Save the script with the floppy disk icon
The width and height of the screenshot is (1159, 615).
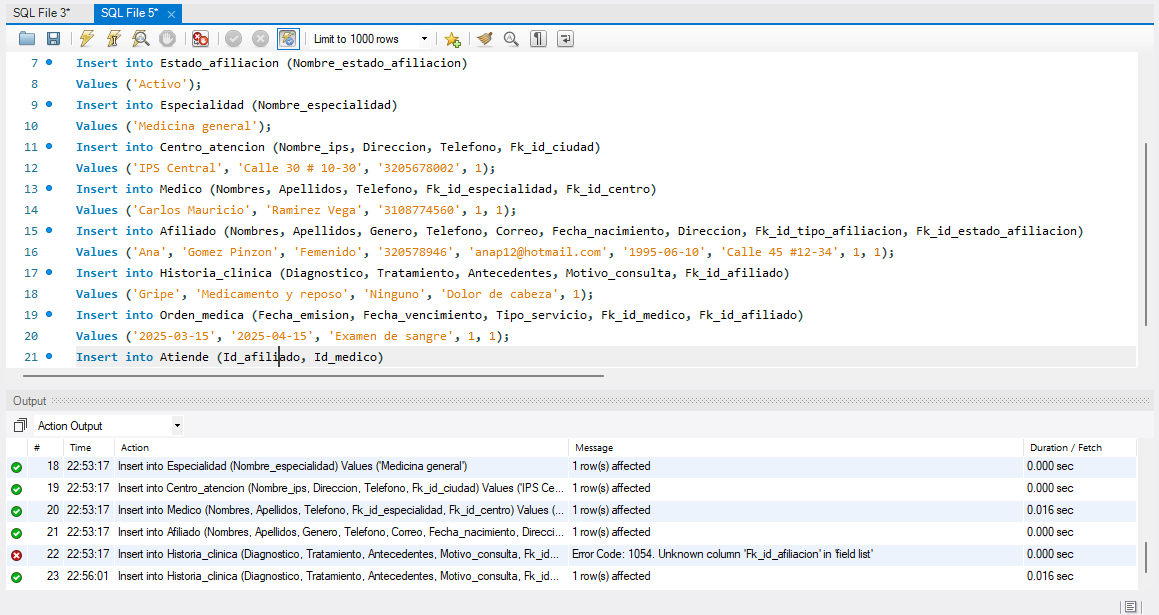click(54, 39)
